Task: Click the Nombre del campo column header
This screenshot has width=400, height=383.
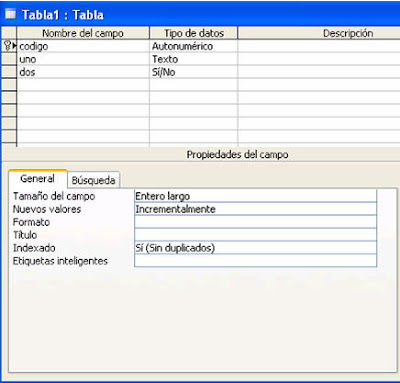Action: [x=83, y=33]
